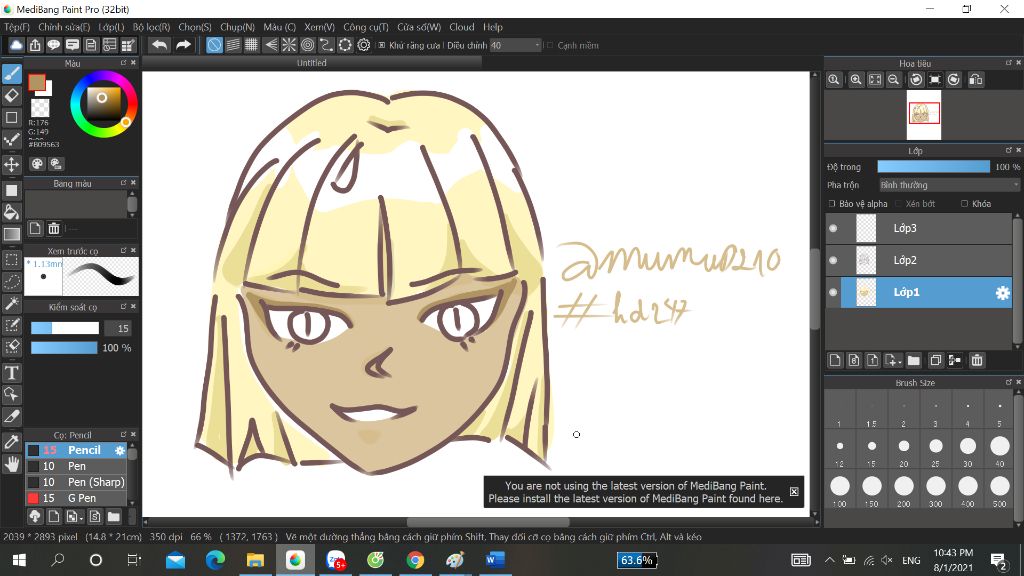
Task: Switch to the Untitled canvas tab
Action: pos(312,63)
